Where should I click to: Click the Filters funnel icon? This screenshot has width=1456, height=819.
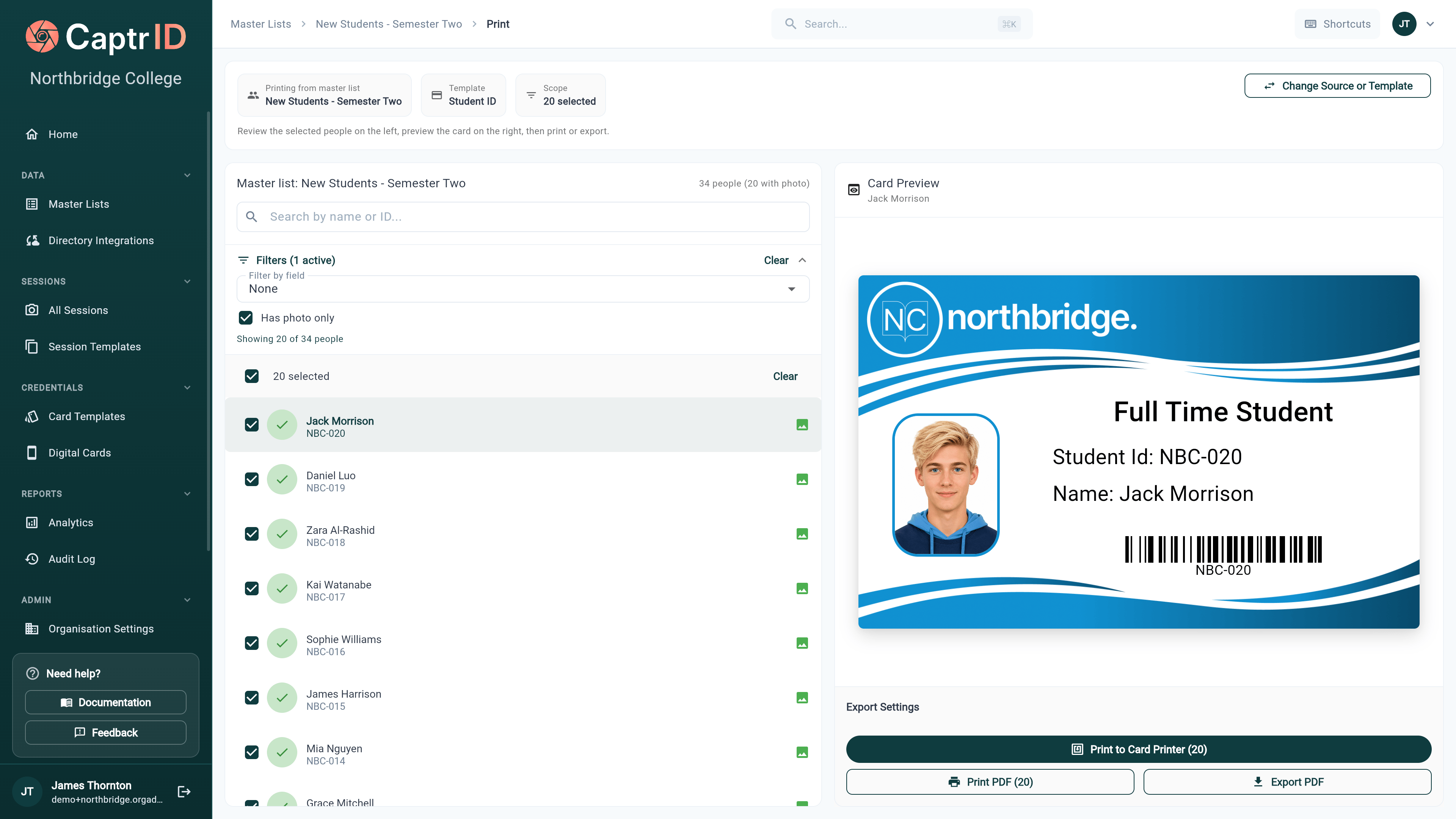[243, 260]
